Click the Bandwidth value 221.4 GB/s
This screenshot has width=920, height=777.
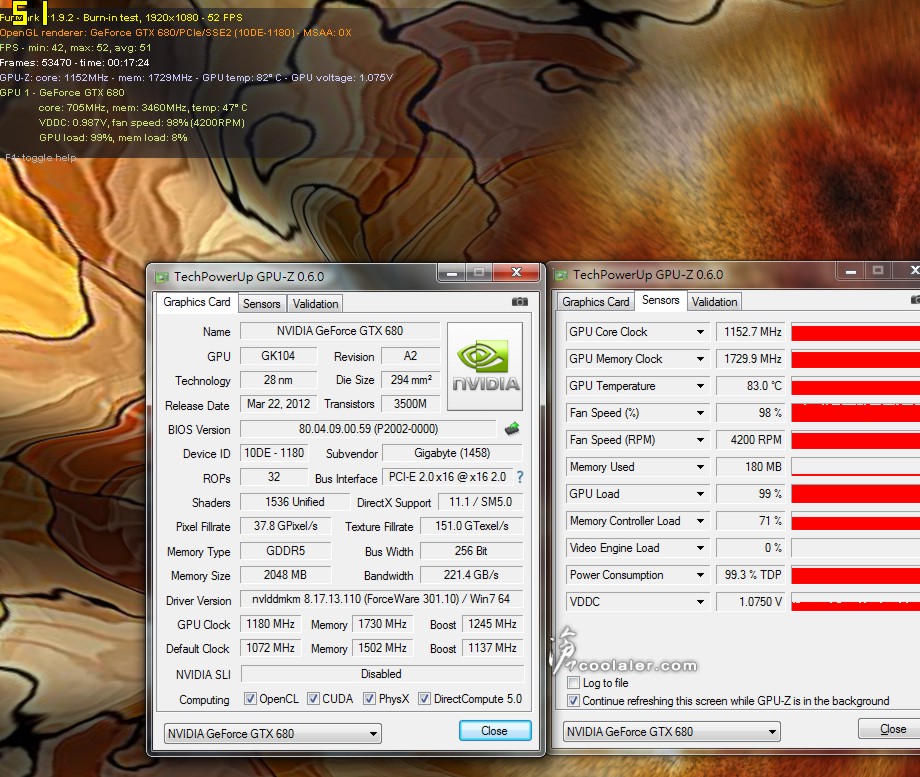(x=472, y=575)
